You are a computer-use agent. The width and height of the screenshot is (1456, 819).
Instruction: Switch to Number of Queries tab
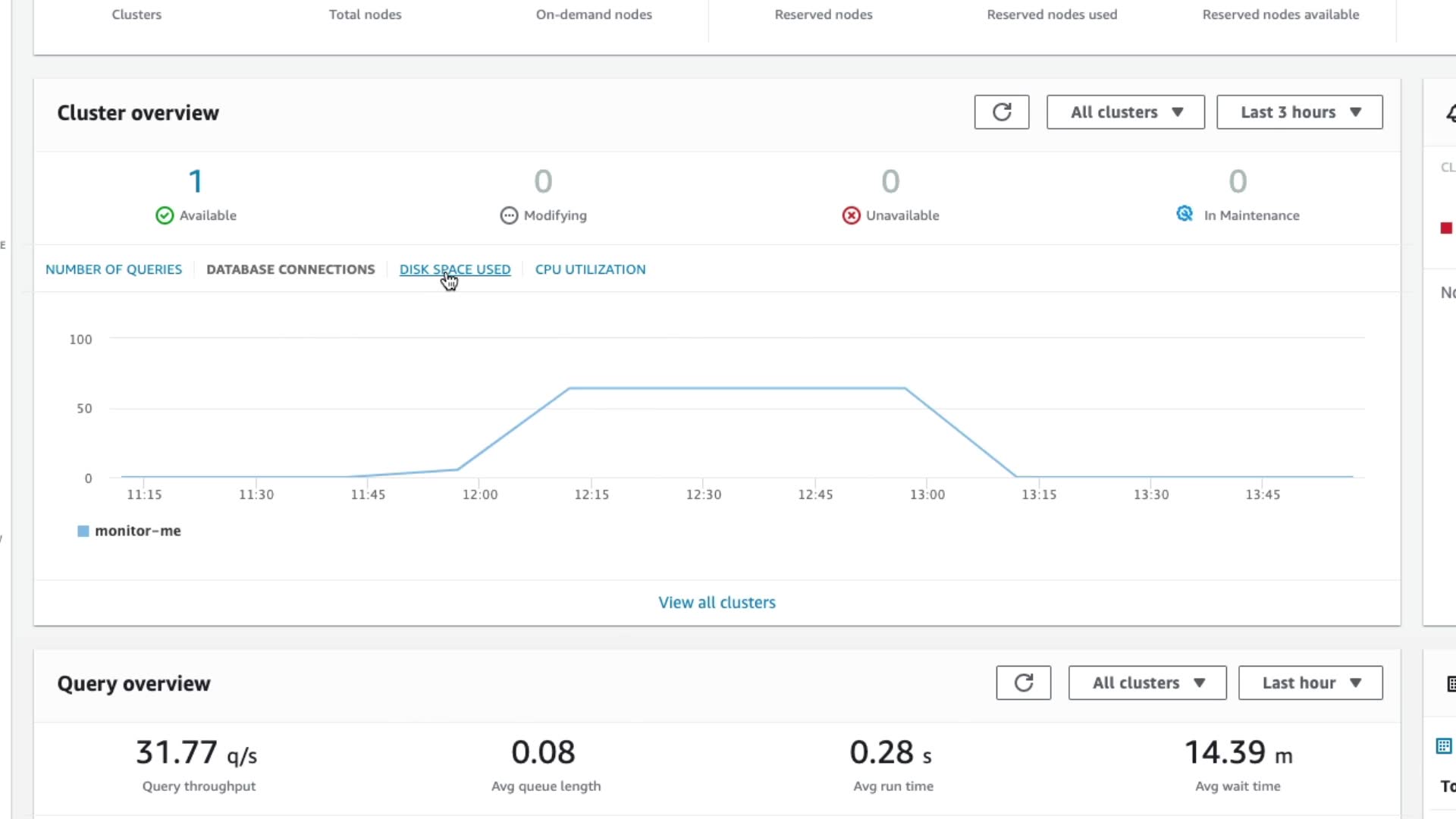click(114, 269)
